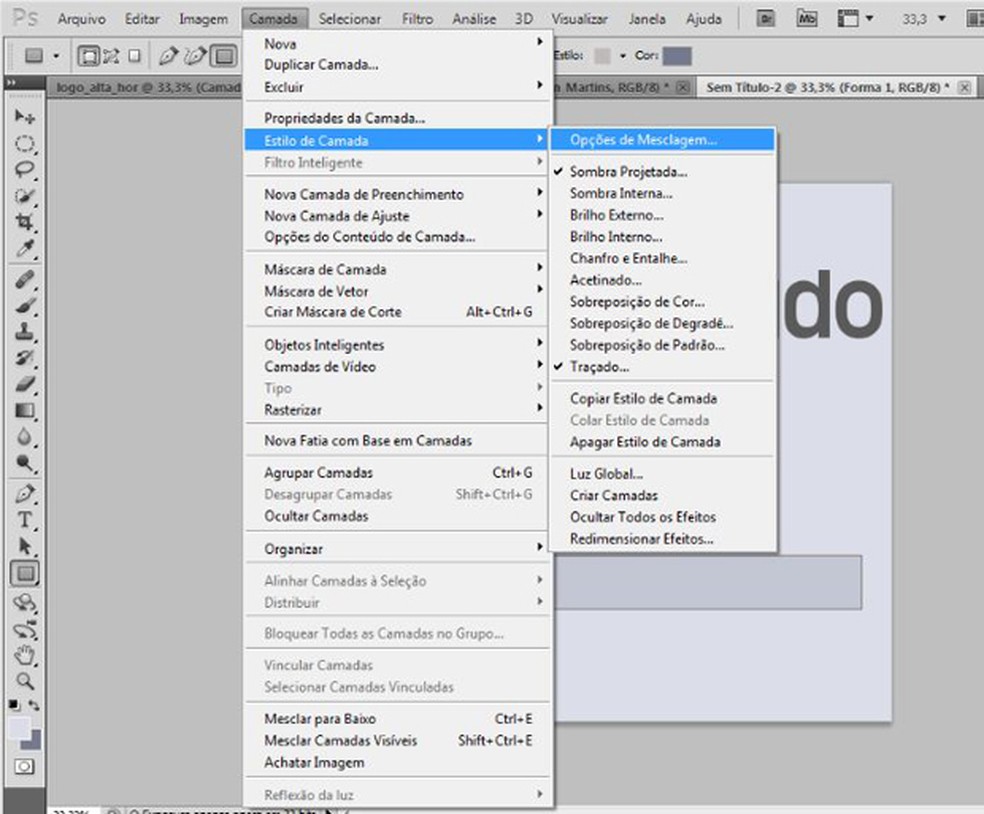Select the Eyedropper tool
Viewport: 984px width, 814px height.
(24, 249)
